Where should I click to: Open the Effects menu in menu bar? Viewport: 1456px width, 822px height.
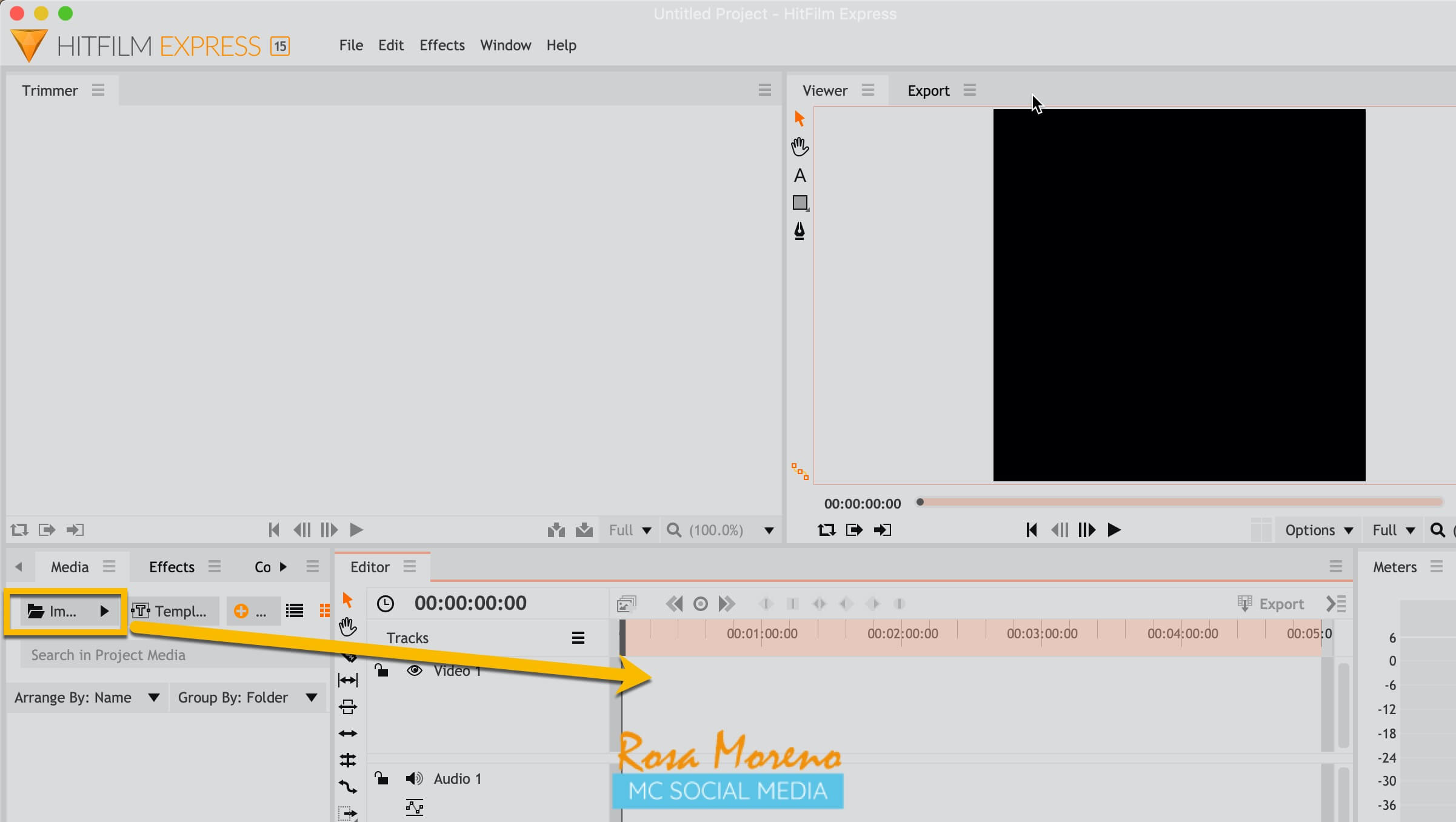click(442, 45)
